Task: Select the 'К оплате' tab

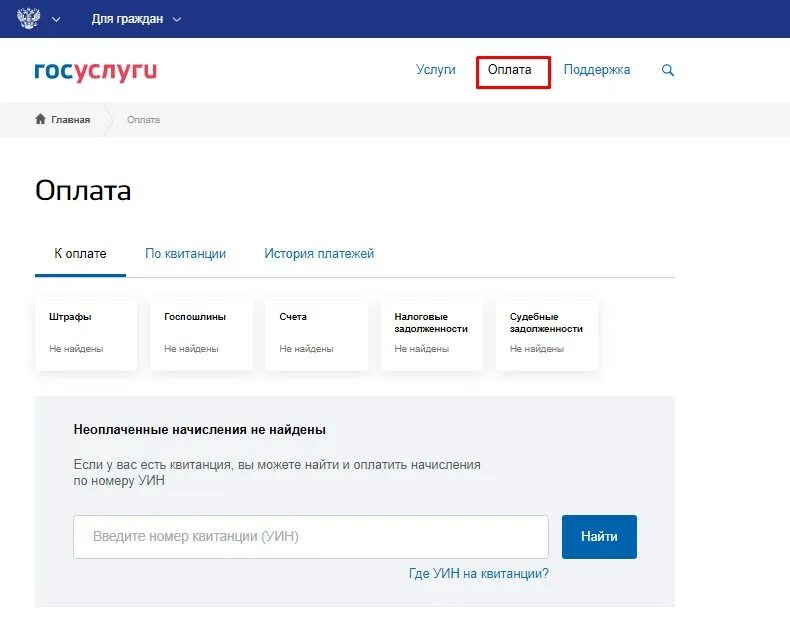Action: [x=80, y=254]
